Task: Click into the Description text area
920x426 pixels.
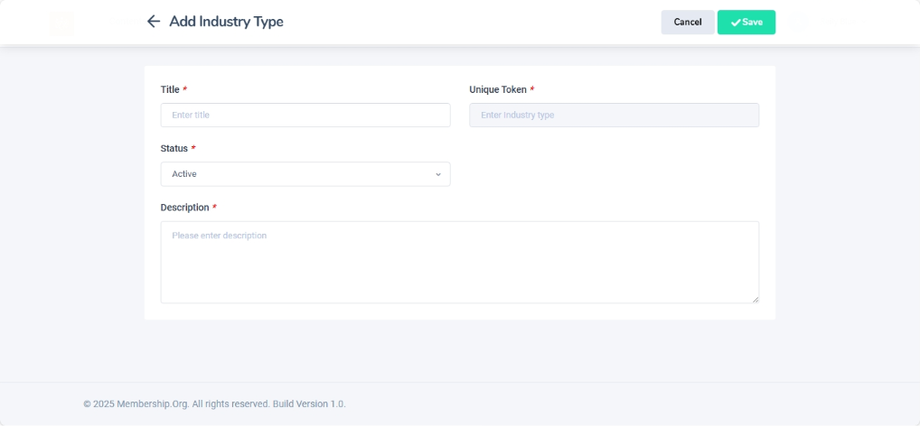Action: click(x=459, y=262)
